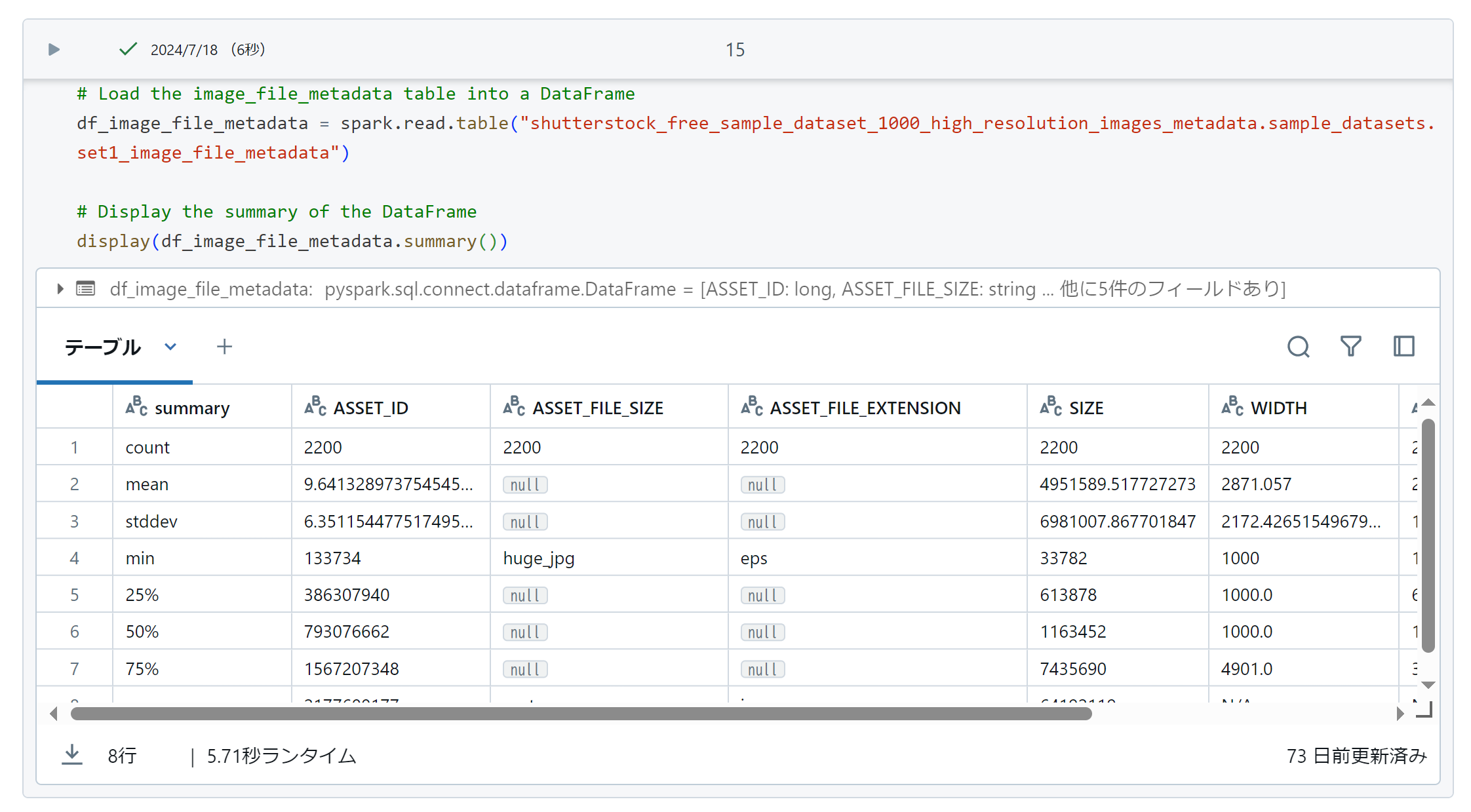Click the string type icon in the WIDTH header
The width and height of the screenshot is (1471, 812).
coord(1232,407)
